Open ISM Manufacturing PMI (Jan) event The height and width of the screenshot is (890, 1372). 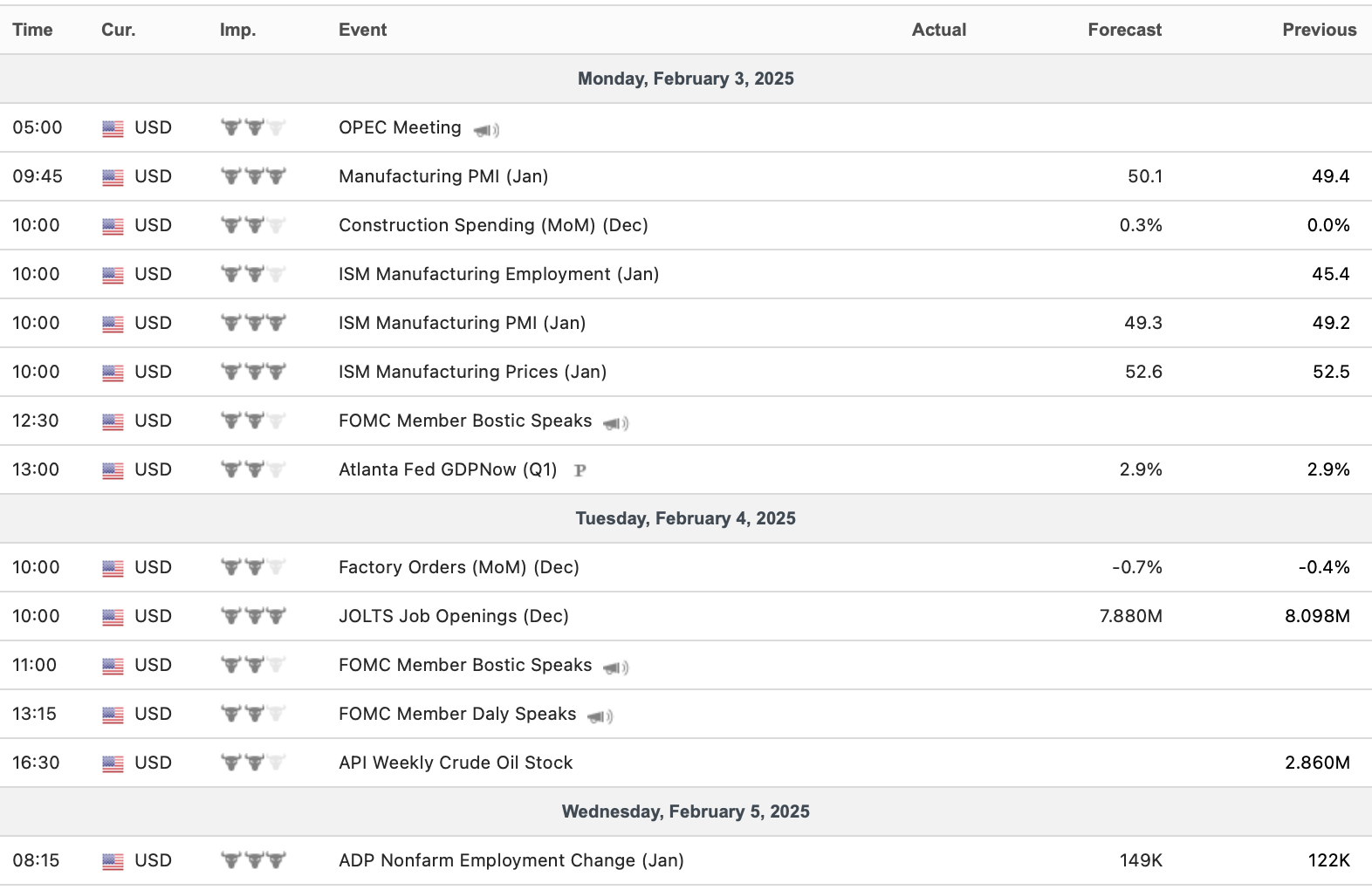(x=462, y=323)
